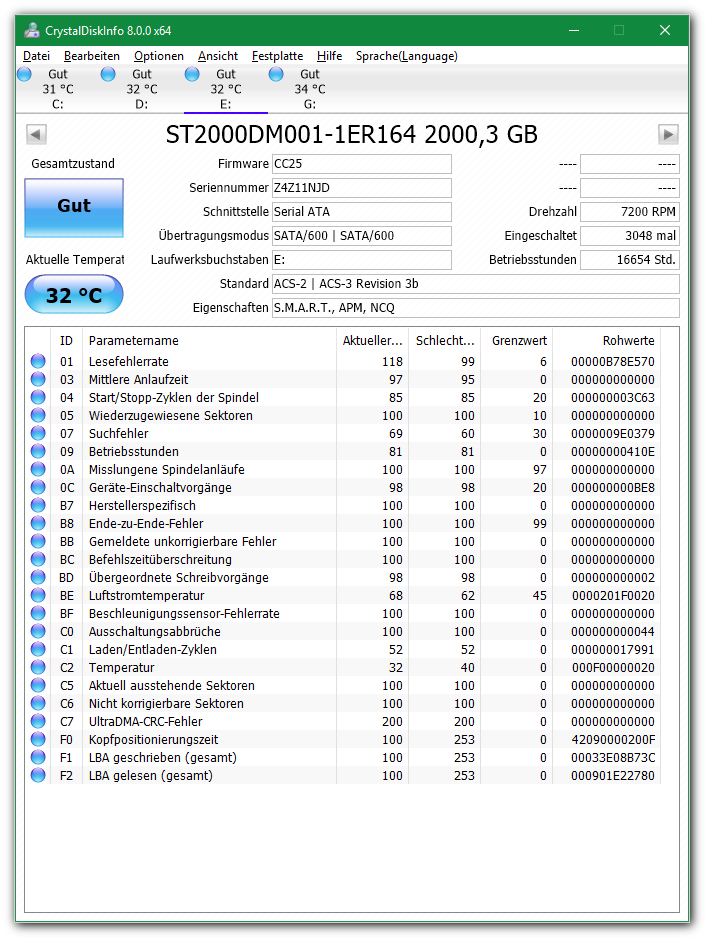Click status icon of Suchfehler row
705x938 pixels.
pos(38,433)
